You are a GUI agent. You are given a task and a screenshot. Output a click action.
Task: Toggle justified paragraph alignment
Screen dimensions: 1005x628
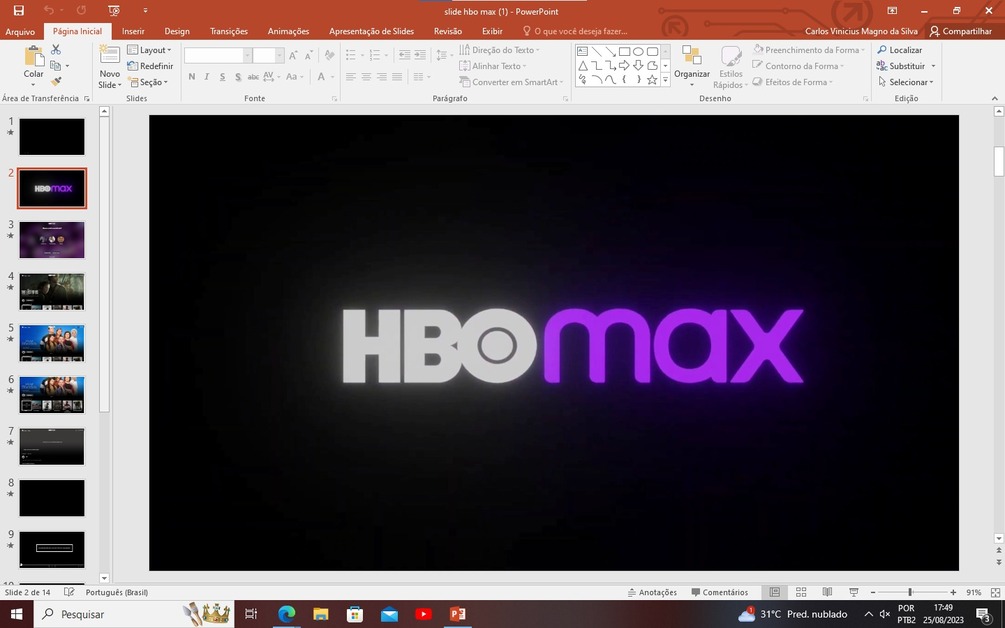pyautogui.click(x=396, y=76)
